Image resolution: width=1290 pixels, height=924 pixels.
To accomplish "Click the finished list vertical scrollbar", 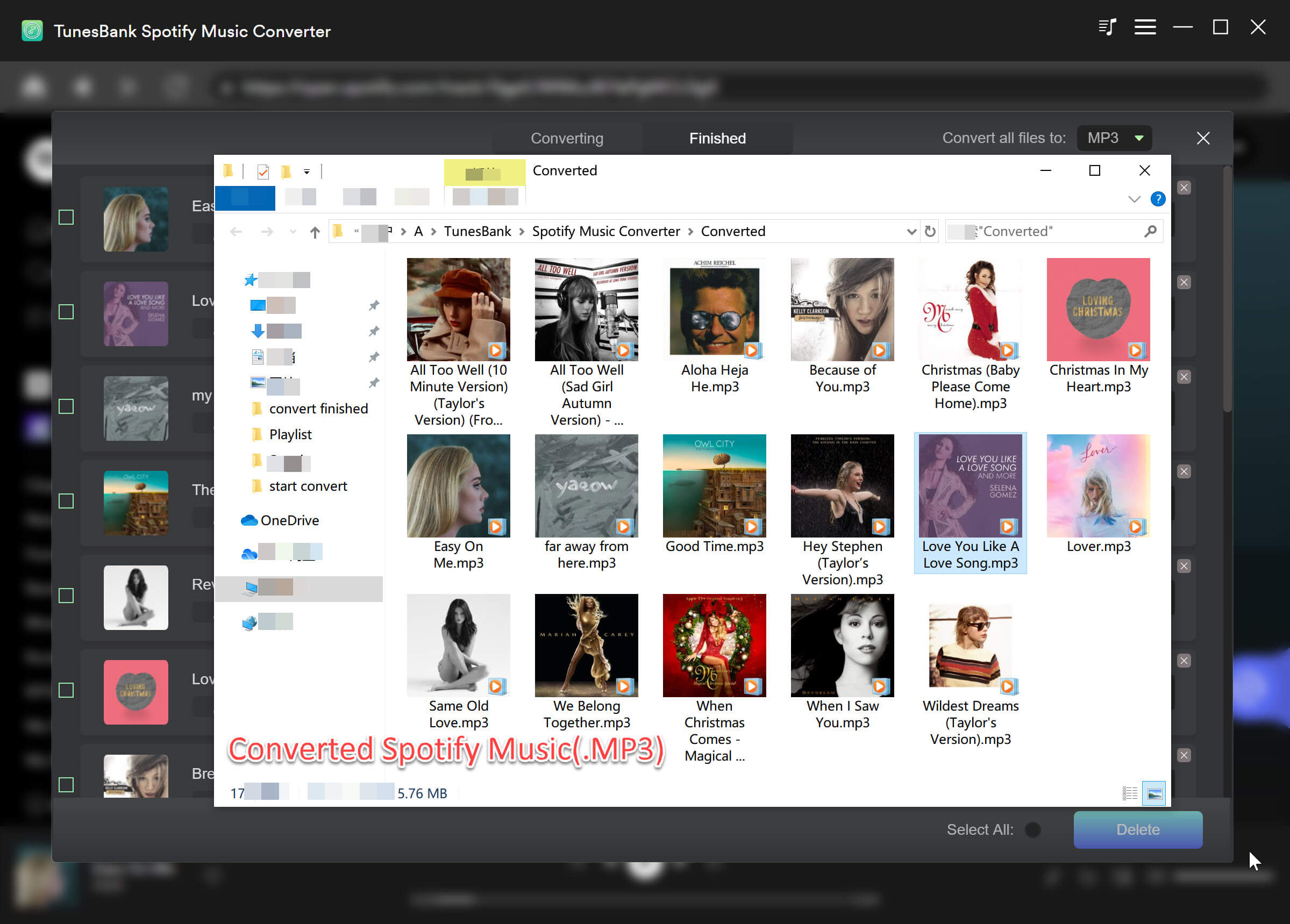I will click(1228, 289).
